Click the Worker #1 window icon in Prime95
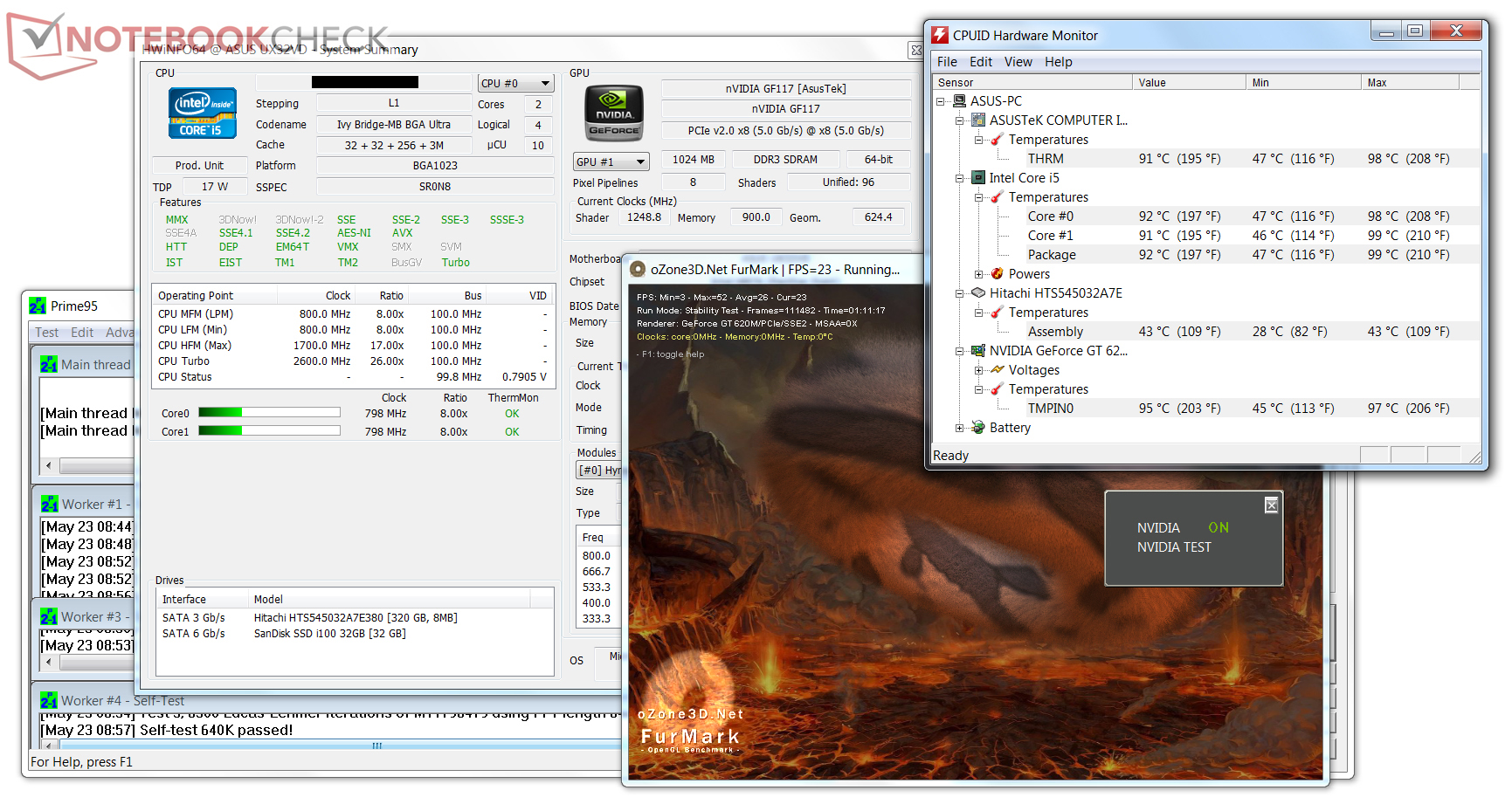 (50, 505)
